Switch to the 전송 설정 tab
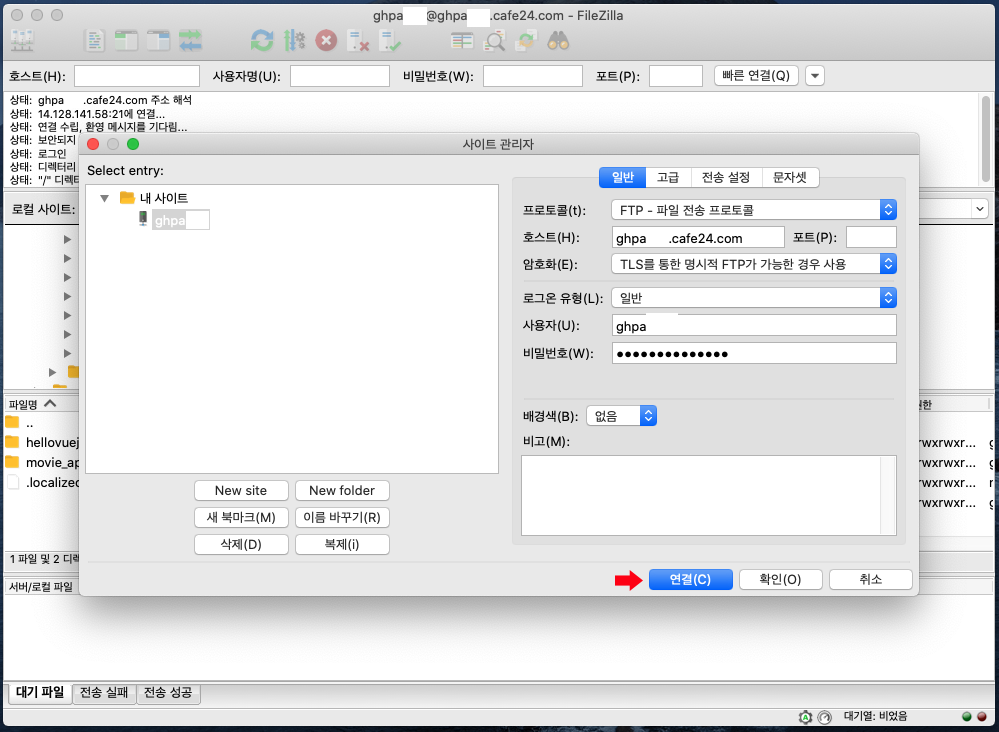The width and height of the screenshot is (999, 732). (726, 177)
